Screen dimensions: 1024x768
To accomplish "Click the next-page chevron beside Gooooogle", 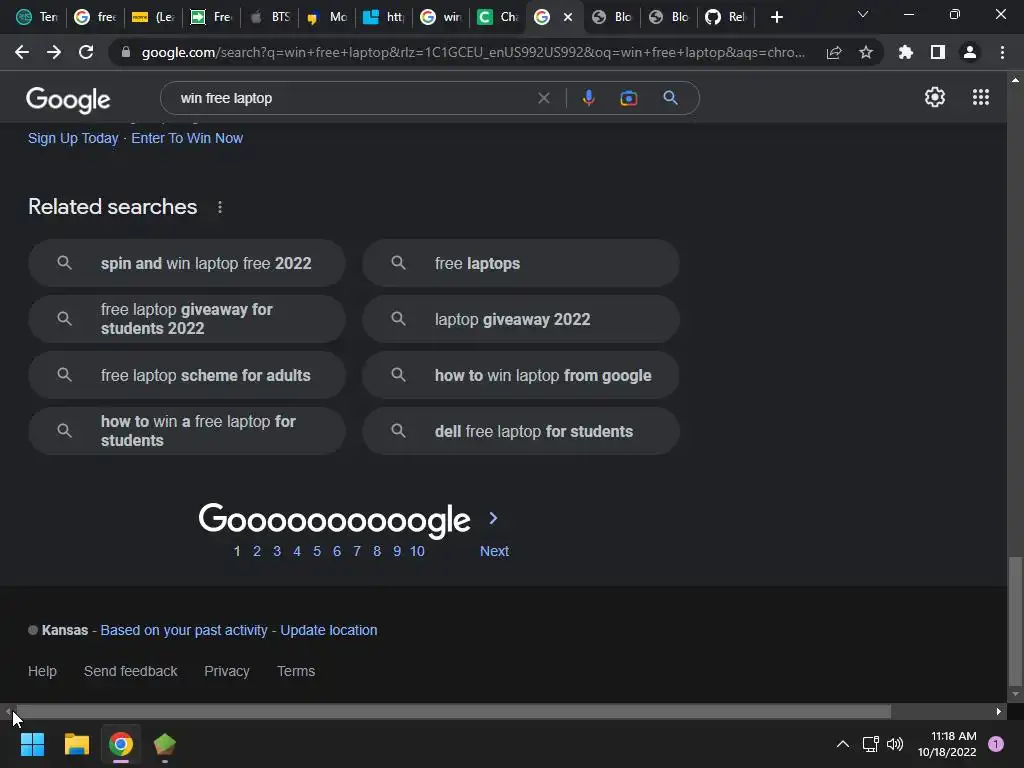I will (x=494, y=519).
